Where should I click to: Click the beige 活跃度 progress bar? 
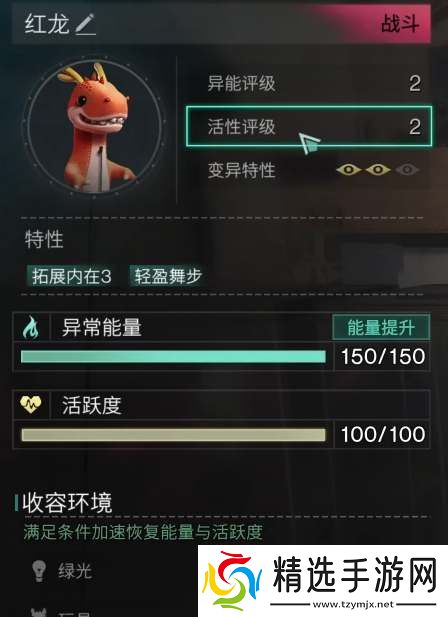173,435
